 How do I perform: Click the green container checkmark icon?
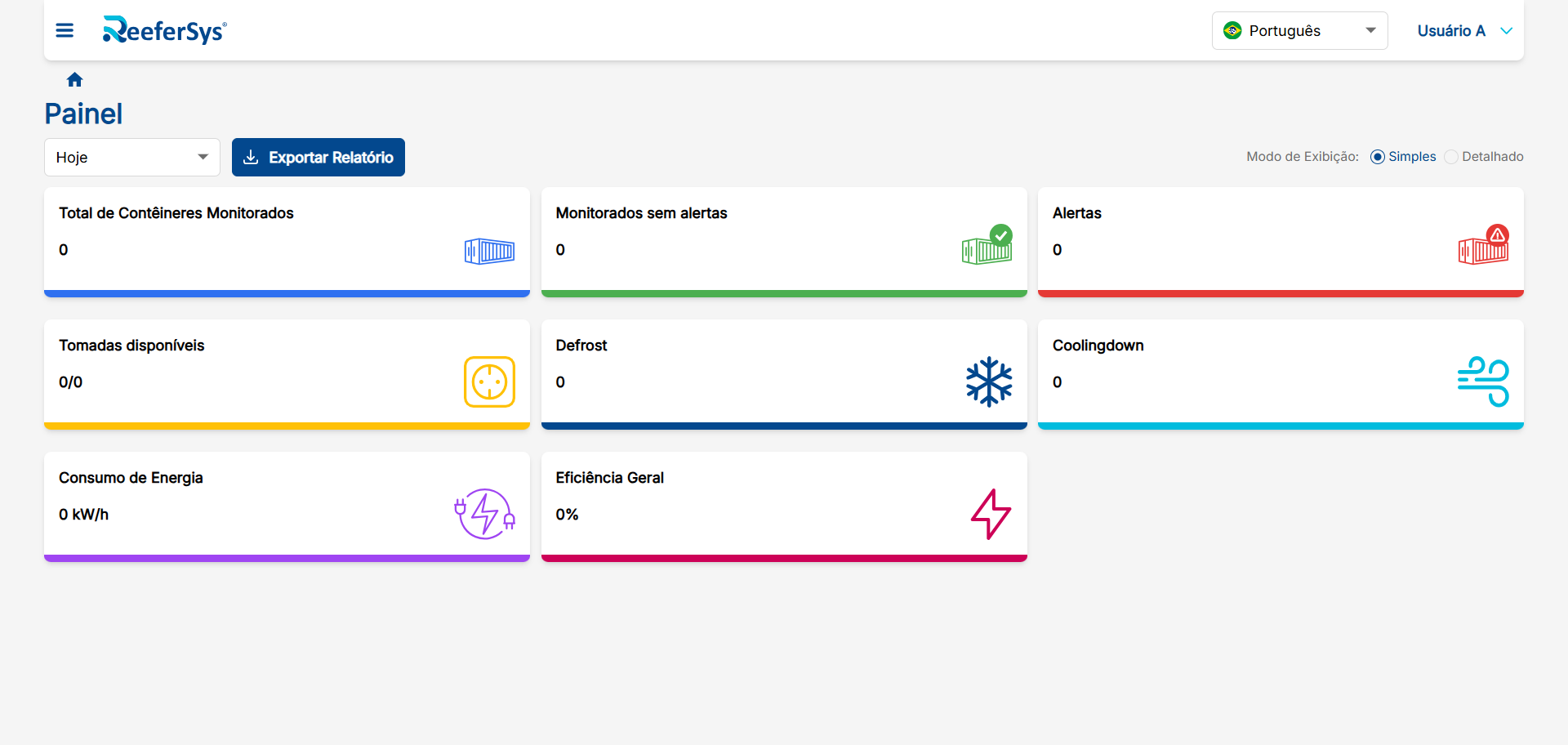(x=987, y=244)
